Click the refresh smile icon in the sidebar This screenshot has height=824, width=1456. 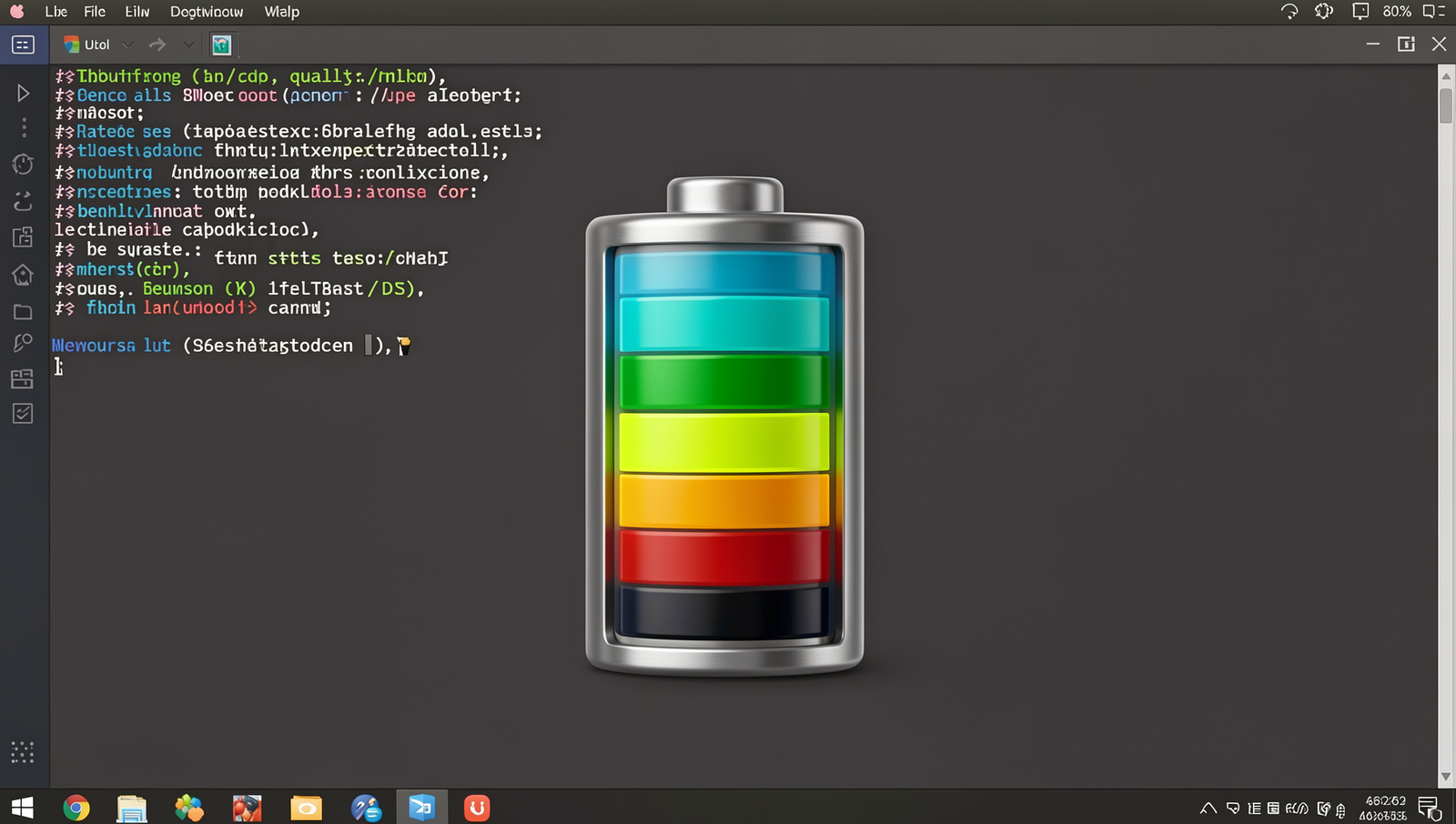click(x=23, y=201)
